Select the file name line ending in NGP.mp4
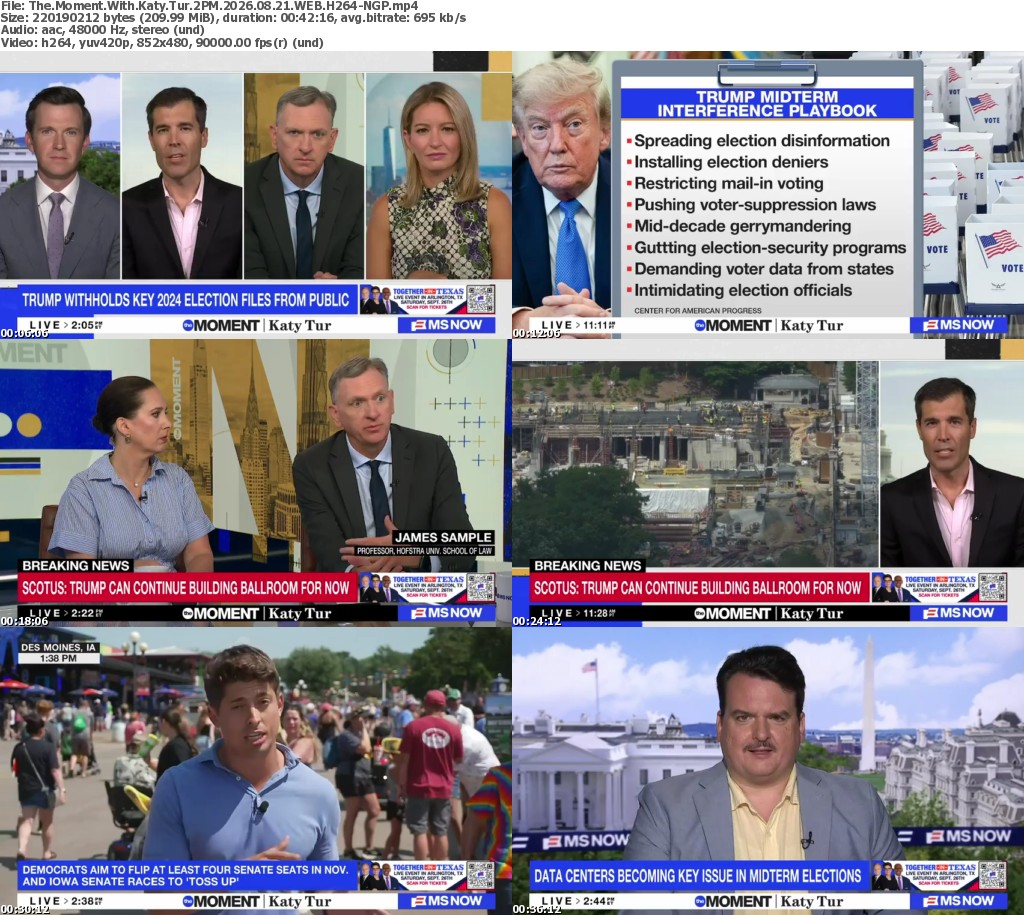Image resolution: width=1024 pixels, height=915 pixels. (x=210, y=6)
